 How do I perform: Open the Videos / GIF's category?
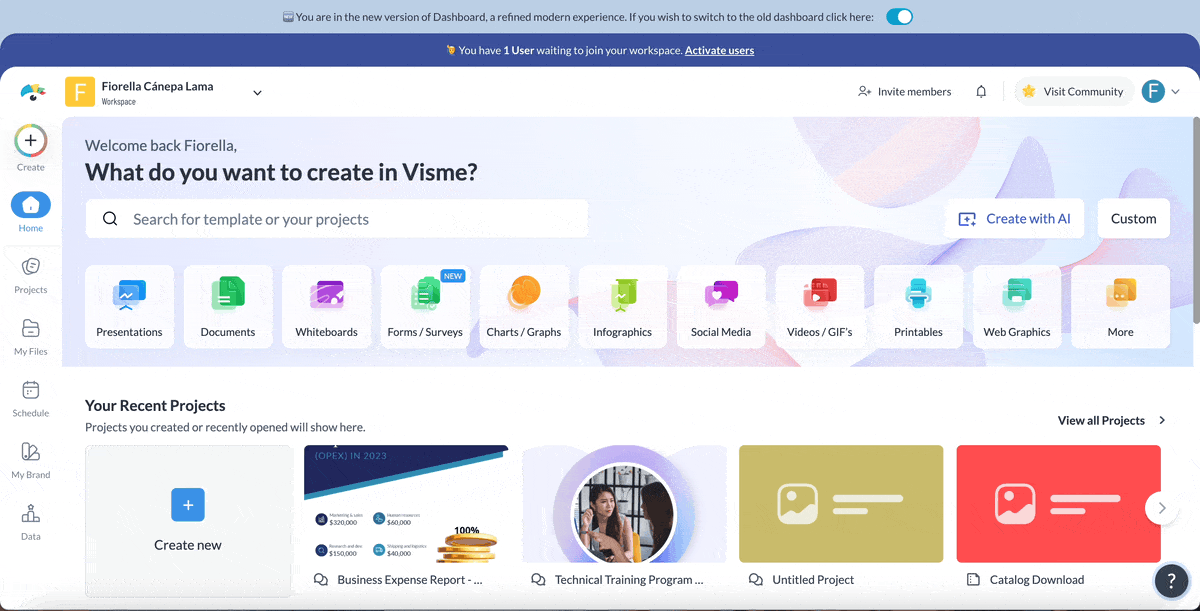coord(819,296)
